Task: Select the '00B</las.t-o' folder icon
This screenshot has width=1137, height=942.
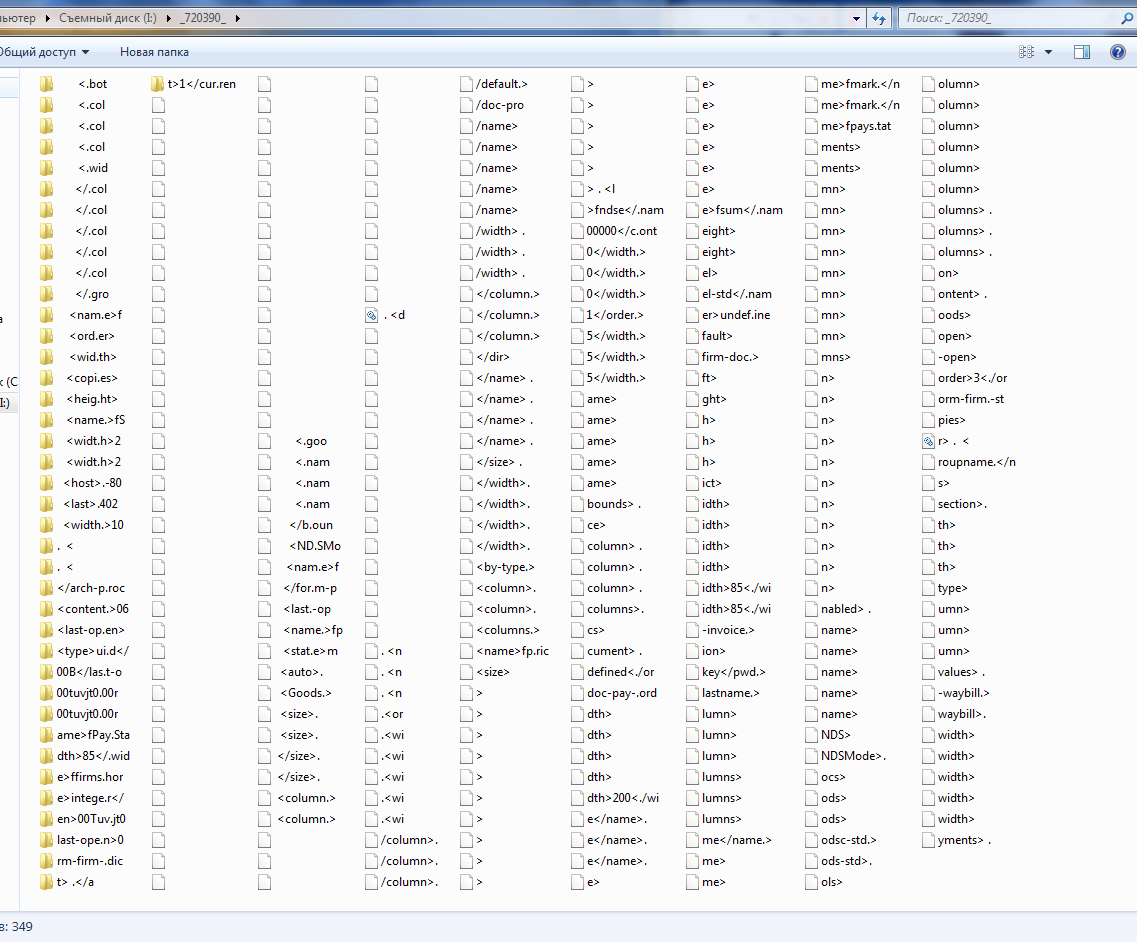Action: click(46, 672)
